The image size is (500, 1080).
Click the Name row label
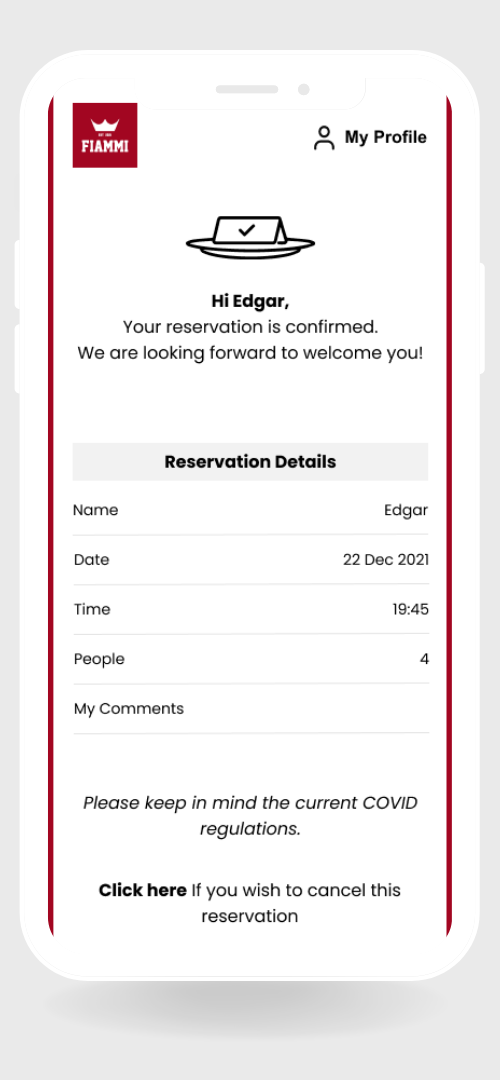click(96, 510)
